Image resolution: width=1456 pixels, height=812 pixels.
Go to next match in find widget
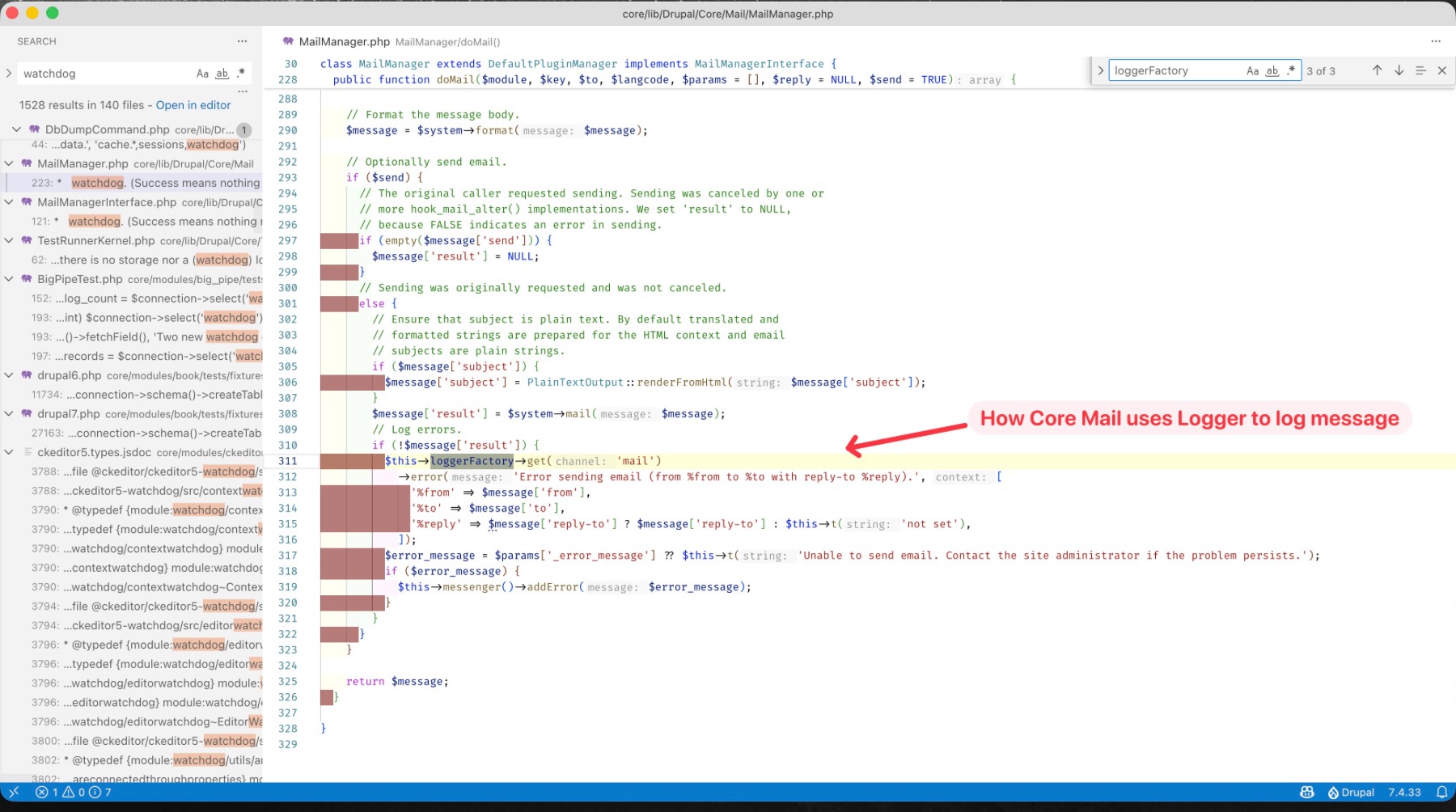(x=1399, y=70)
